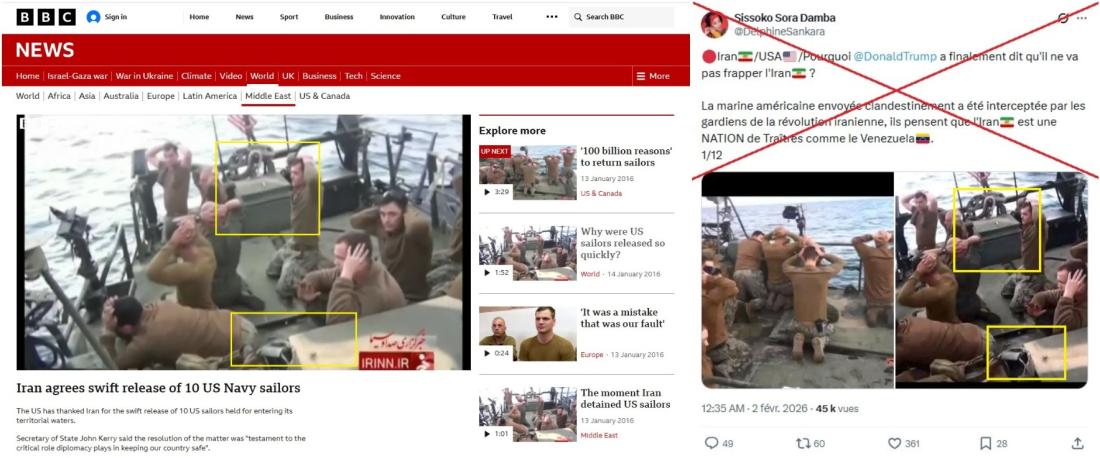Open 'Why were US sailors released so quickly?'
1100x458 pixels.
621,244
